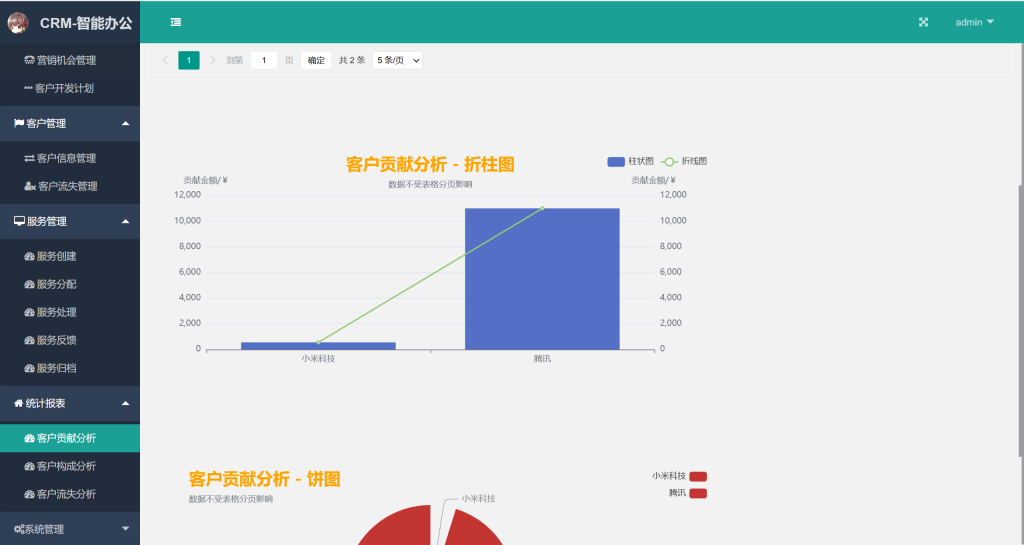Viewport: 1024px width, 545px height.
Task: Click the 腾讯 bar in chart
Action: pos(542,279)
